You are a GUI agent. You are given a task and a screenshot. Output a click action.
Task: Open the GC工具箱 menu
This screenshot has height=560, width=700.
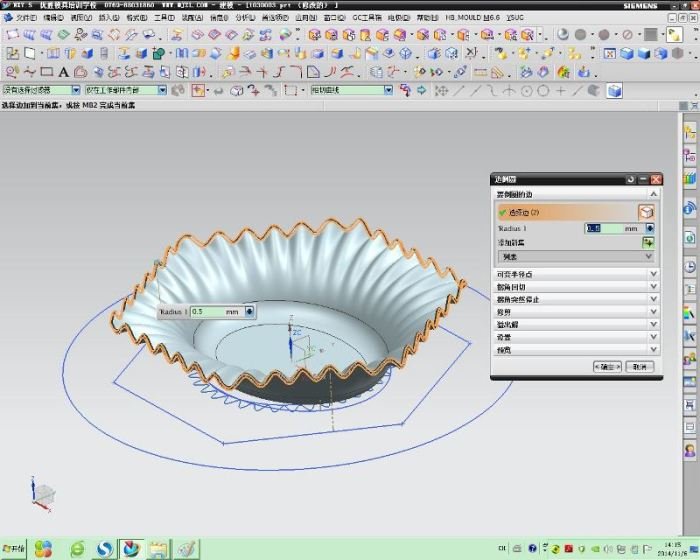point(367,18)
